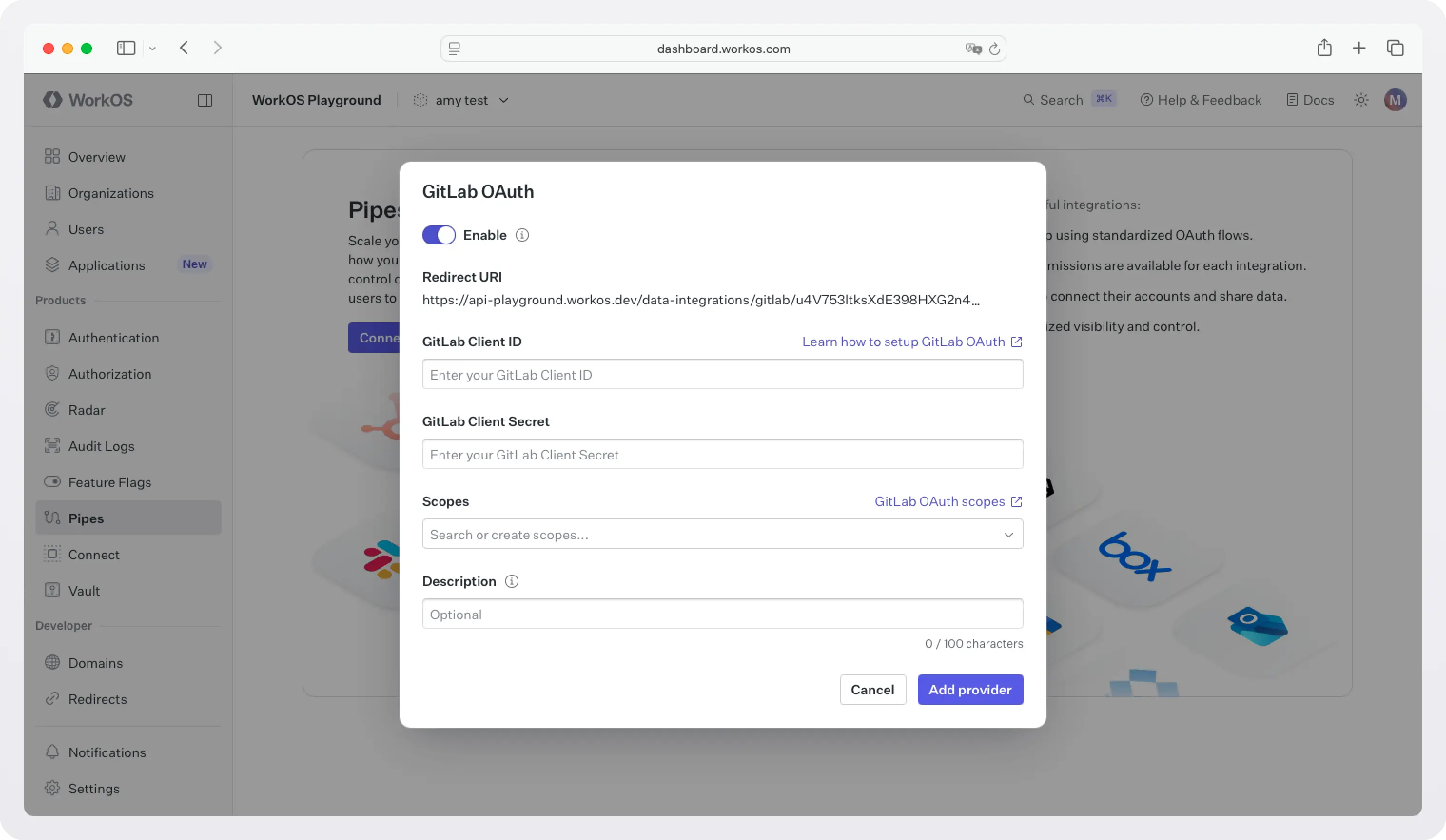Click the GitLab Client ID field

[x=722, y=374]
